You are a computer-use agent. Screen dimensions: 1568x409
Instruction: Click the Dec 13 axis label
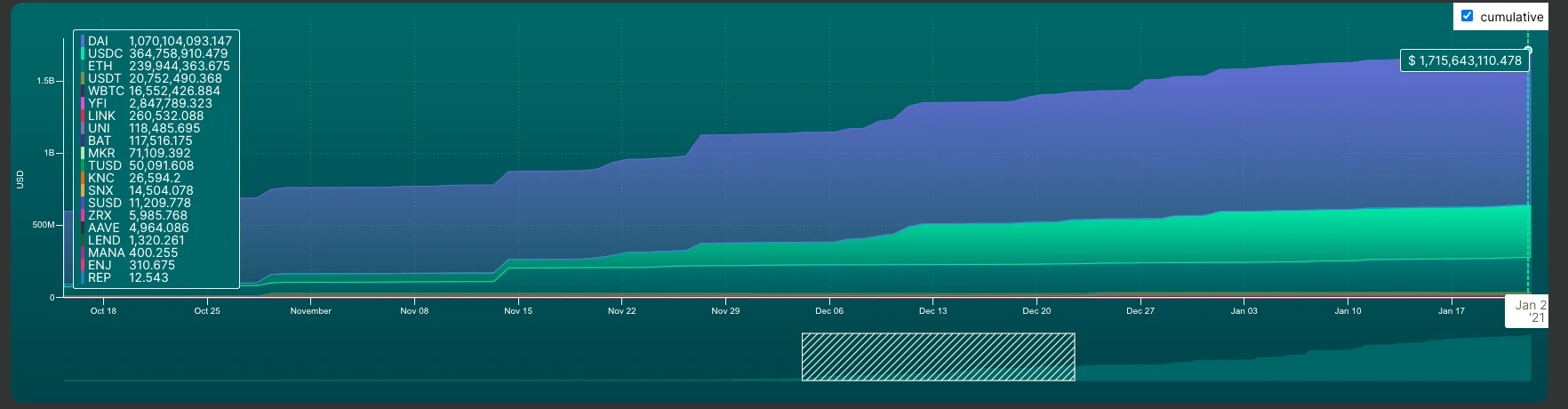[933, 311]
